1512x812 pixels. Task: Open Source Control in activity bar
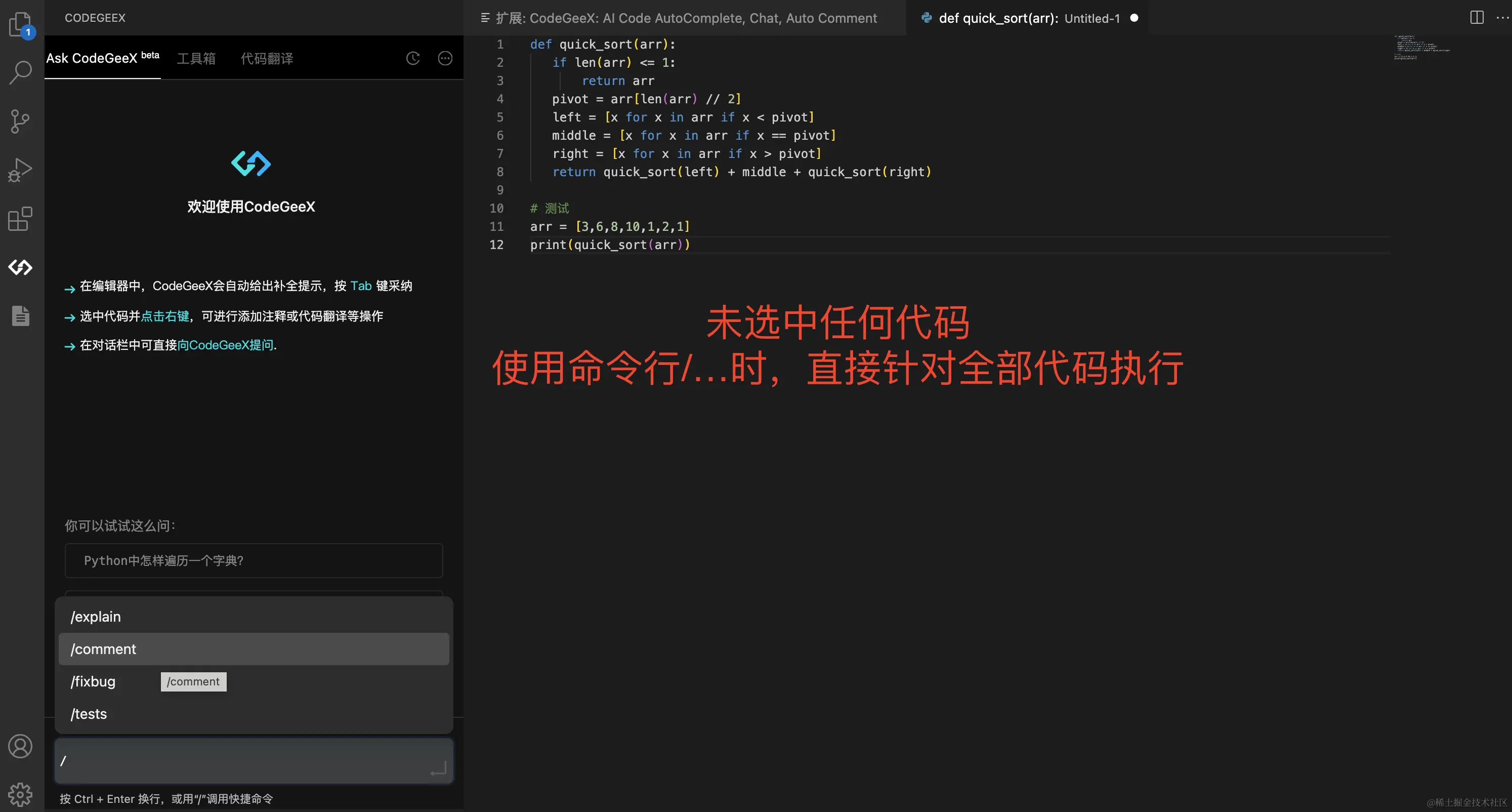tap(21, 121)
